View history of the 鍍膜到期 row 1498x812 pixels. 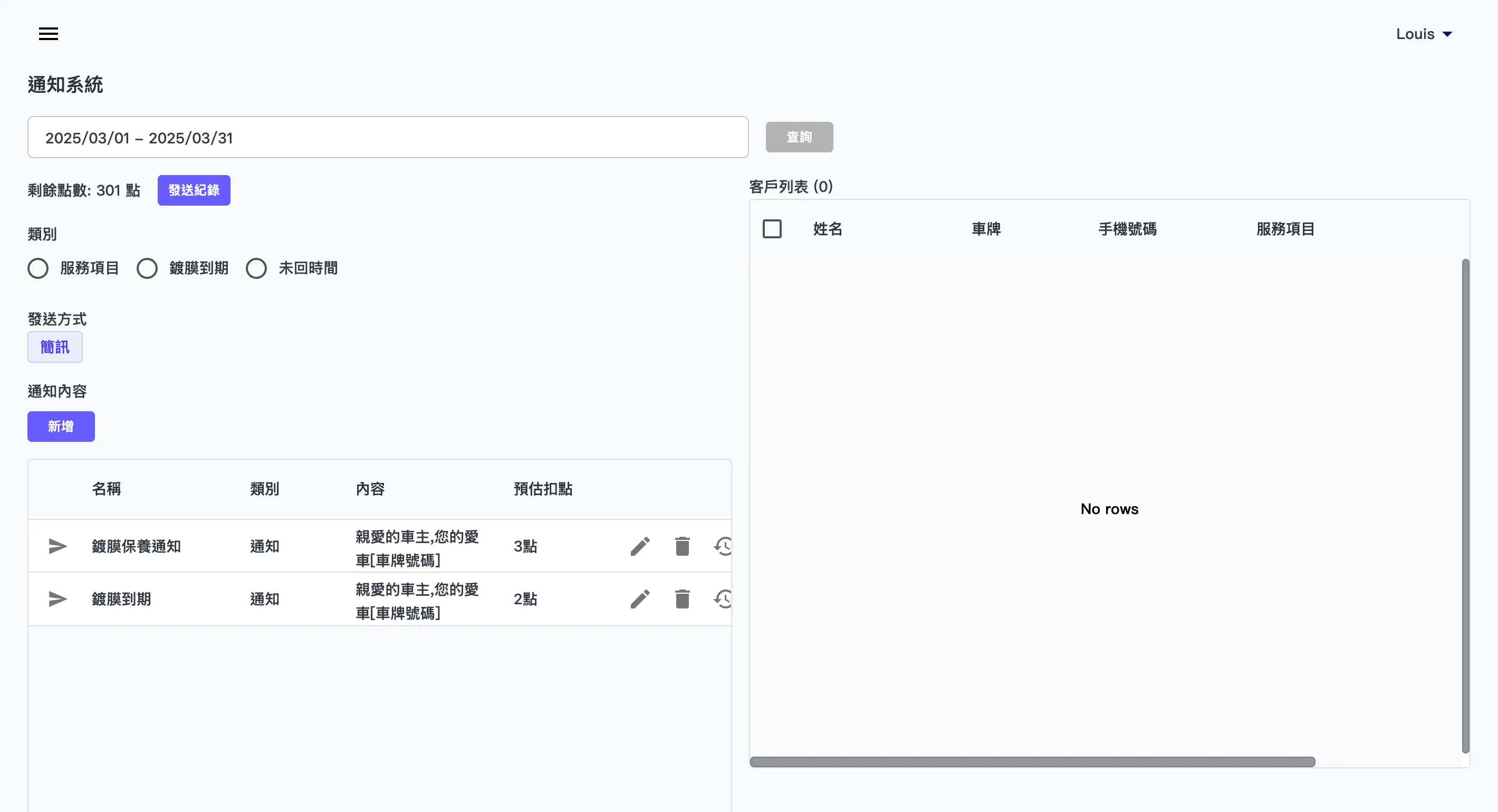pos(723,598)
